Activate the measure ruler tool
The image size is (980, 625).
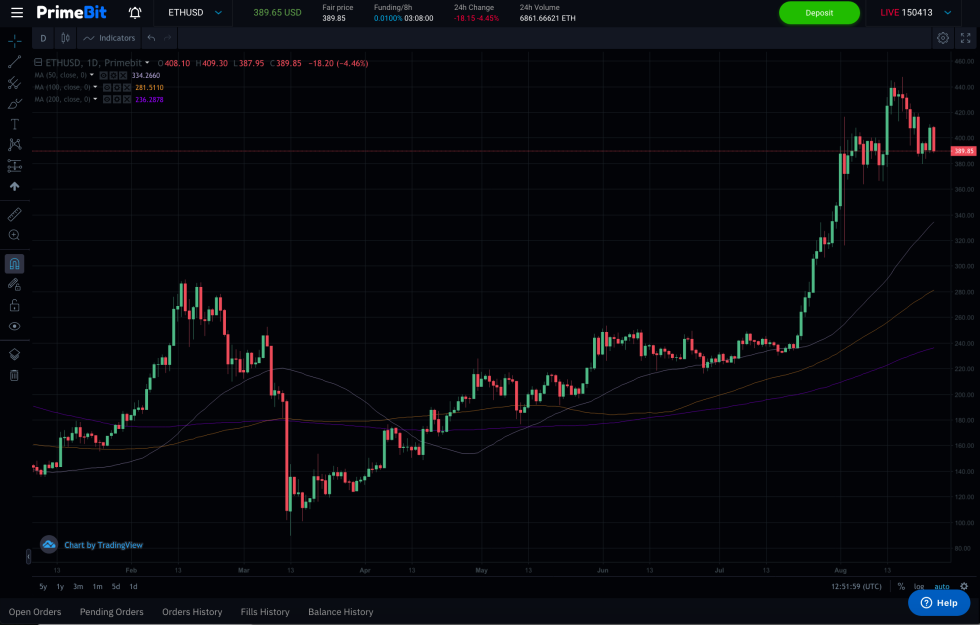[14, 214]
